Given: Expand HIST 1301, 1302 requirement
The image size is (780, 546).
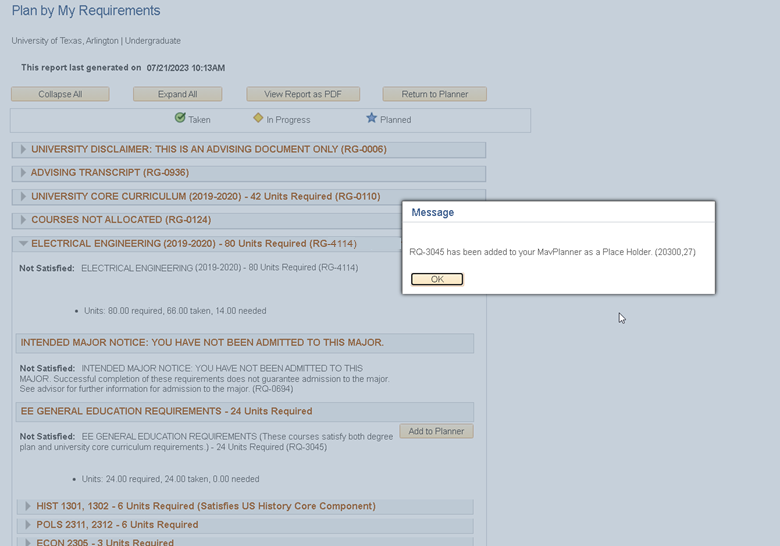Looking at the screenshot, I should 28,506.
